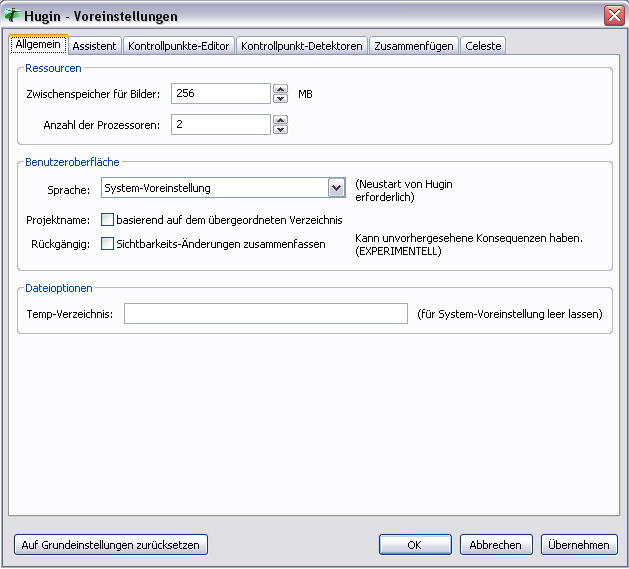Select the Allgemein tab

coord(39,45)
